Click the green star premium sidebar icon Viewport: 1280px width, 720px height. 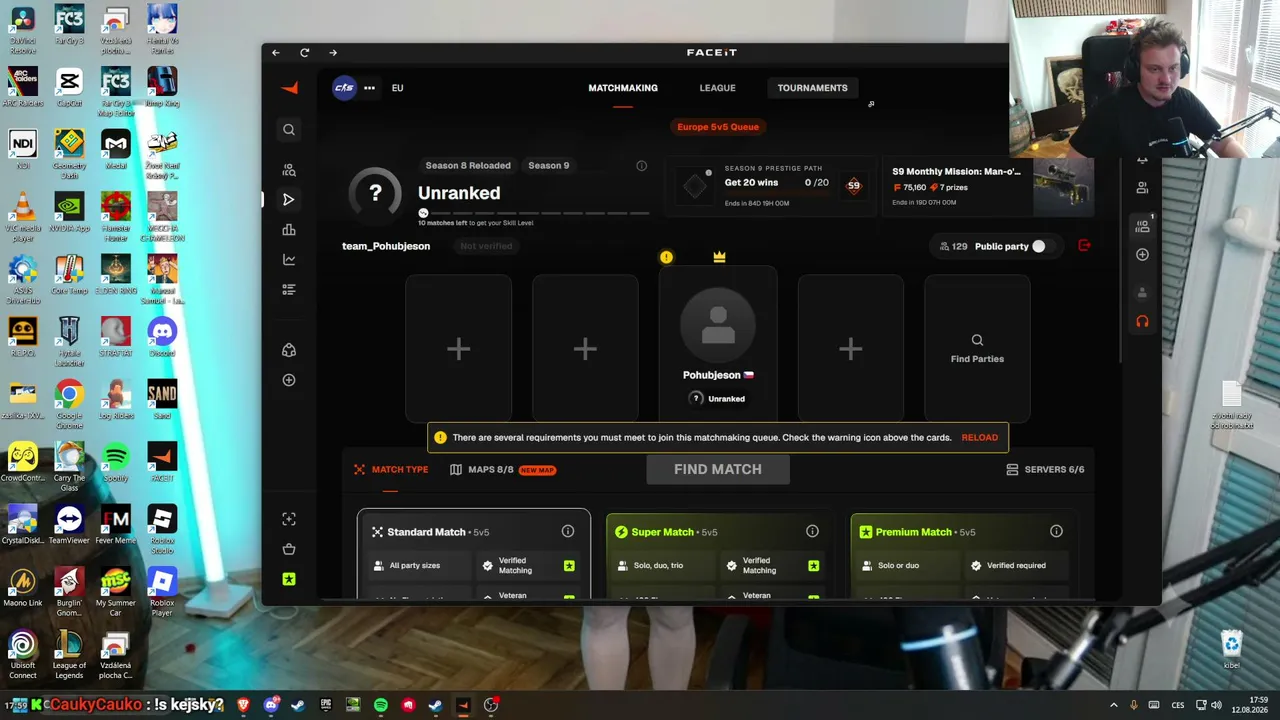pos(289,579)
